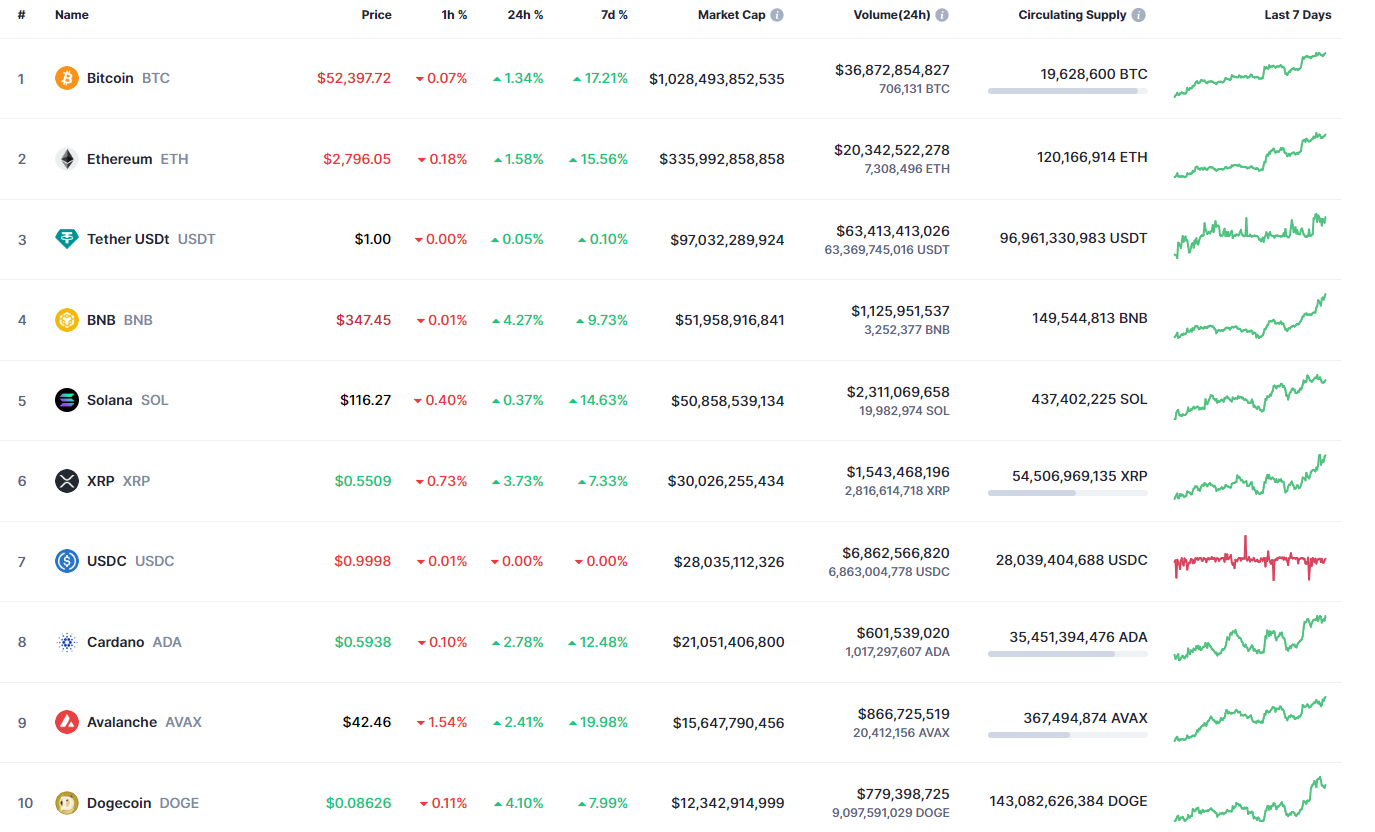Open Bitcoin's last 7 days sparkline chart
Image resolution: width=1375 pixels, height=832 pixels.
(1250, 75)
